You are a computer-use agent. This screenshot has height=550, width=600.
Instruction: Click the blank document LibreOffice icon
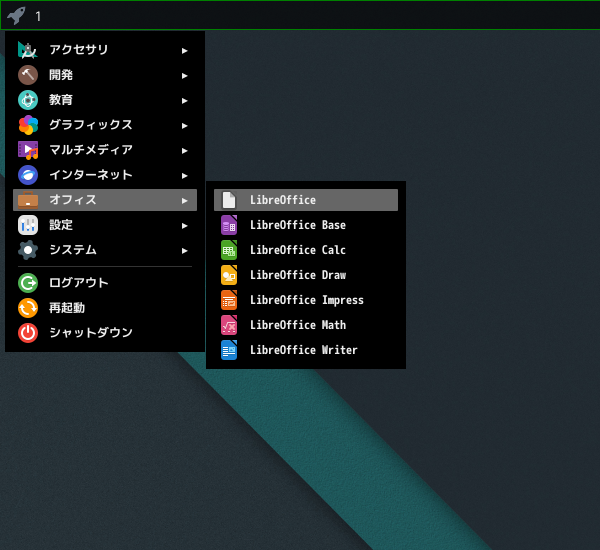[x=229, y=200]
